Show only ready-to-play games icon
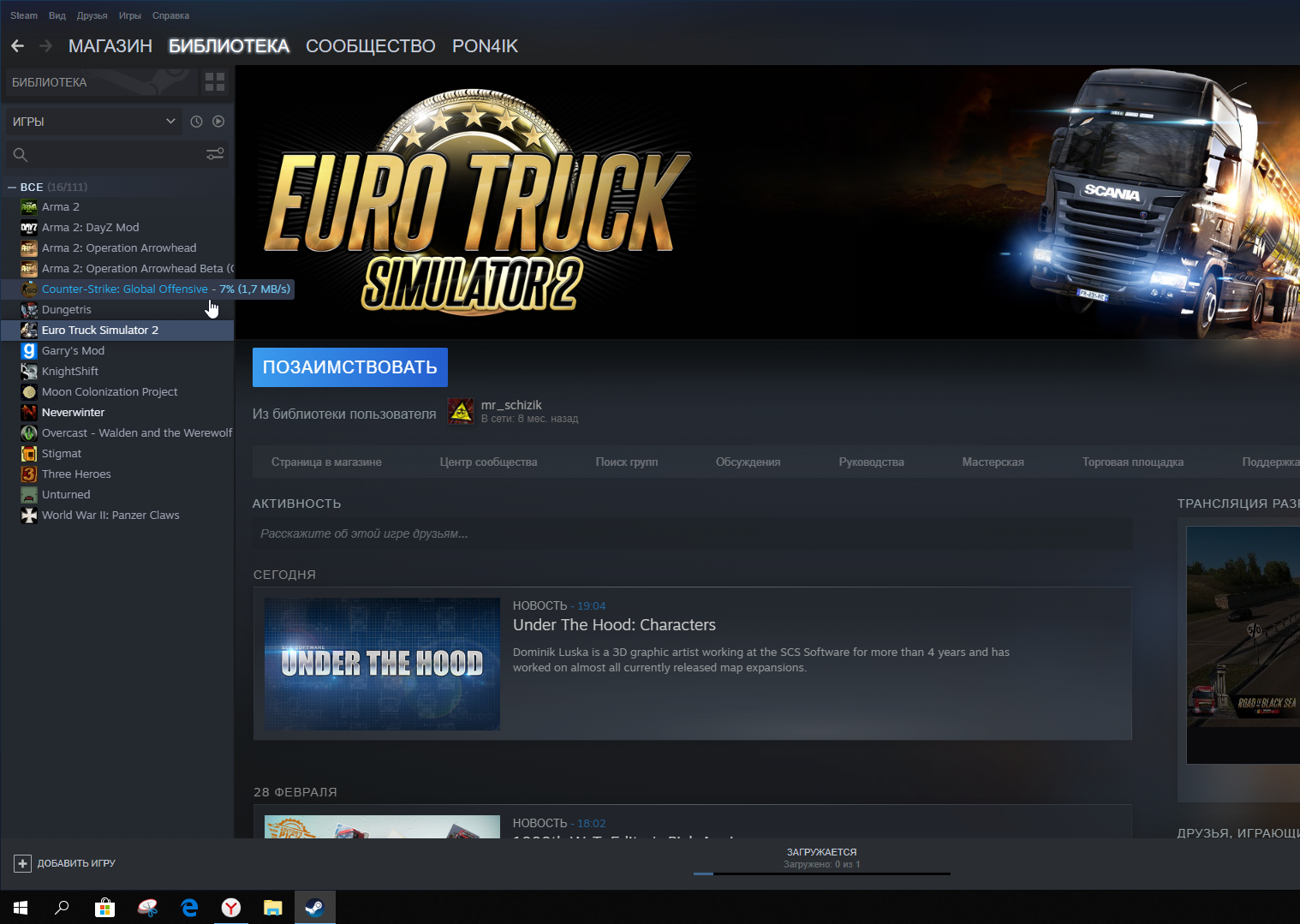The height and width of the screenshot is (924, 1300). (x=218, y=122)
